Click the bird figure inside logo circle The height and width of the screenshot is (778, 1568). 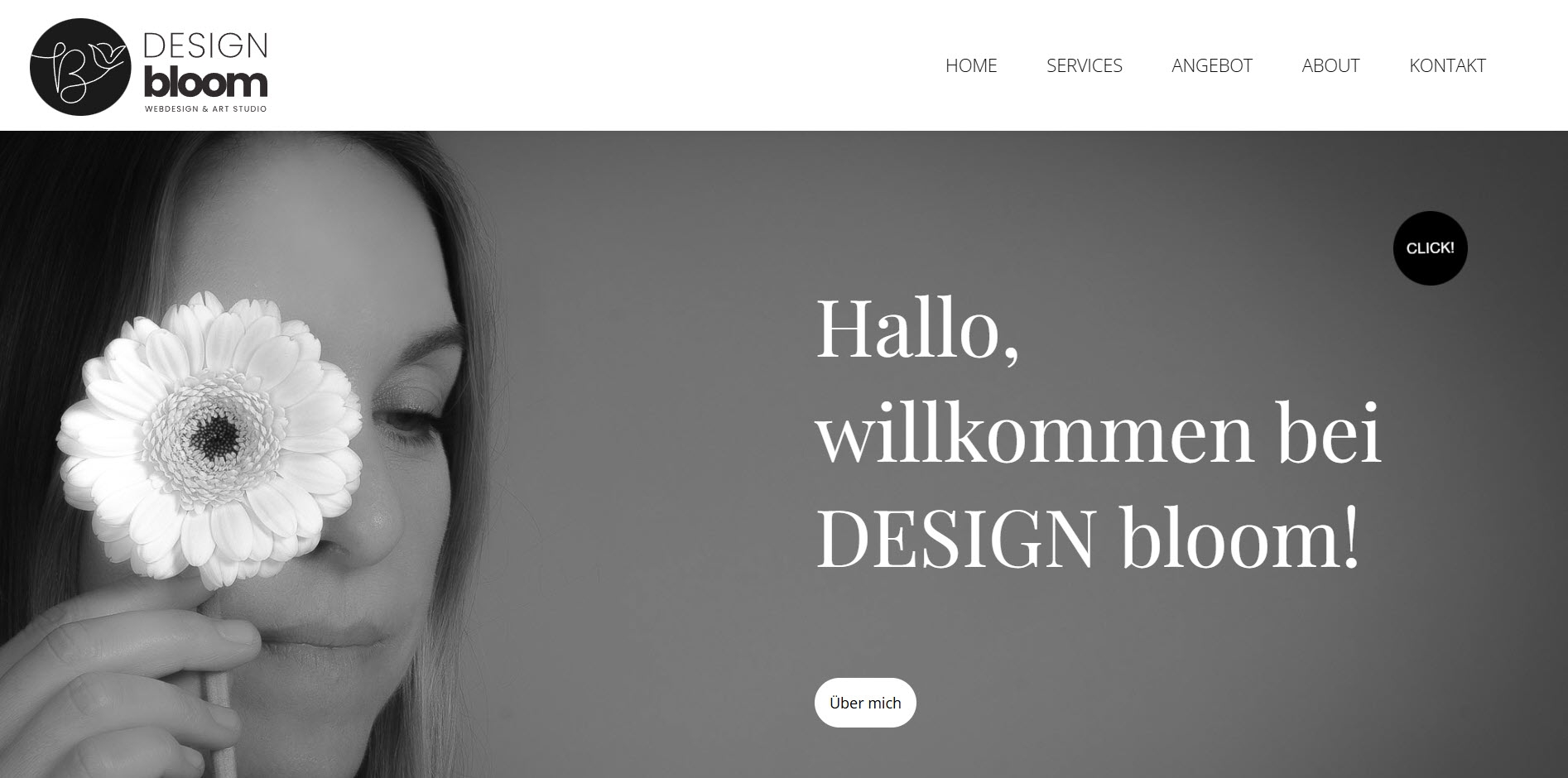click(x=111, y=57)
